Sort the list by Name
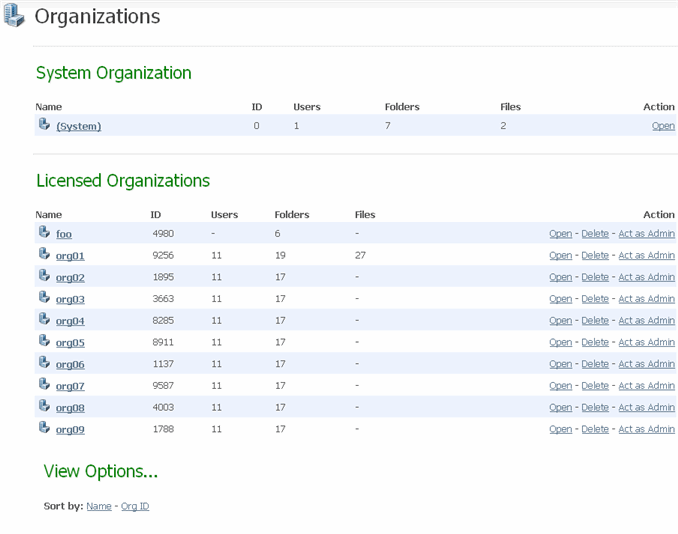 99,506
